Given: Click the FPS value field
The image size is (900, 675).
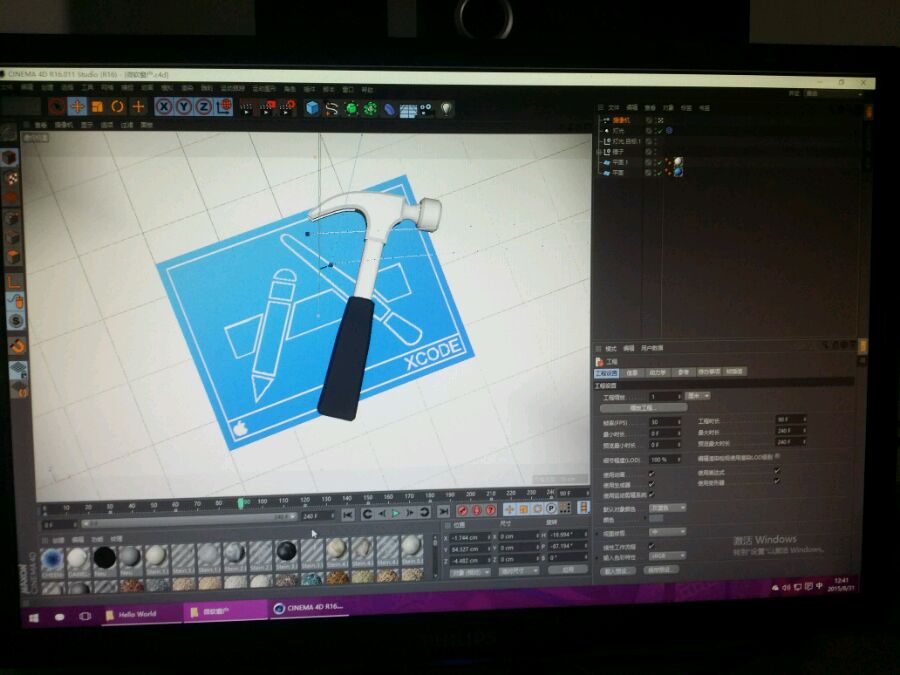Looking at the screenshot, I should point(665,422).
